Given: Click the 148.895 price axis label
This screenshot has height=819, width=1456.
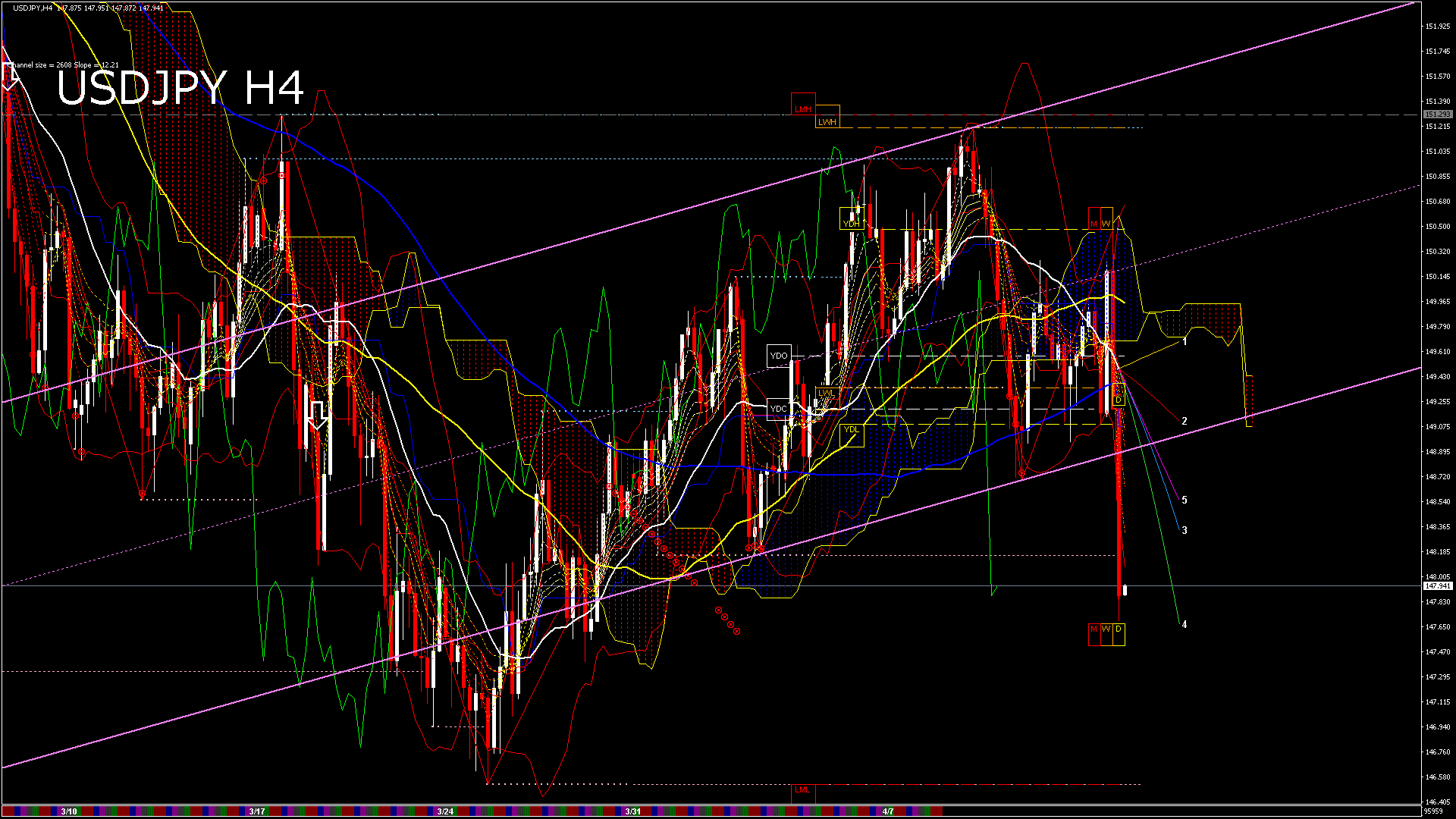Looking at the screenshot, I should click(x=1438, y=452).
